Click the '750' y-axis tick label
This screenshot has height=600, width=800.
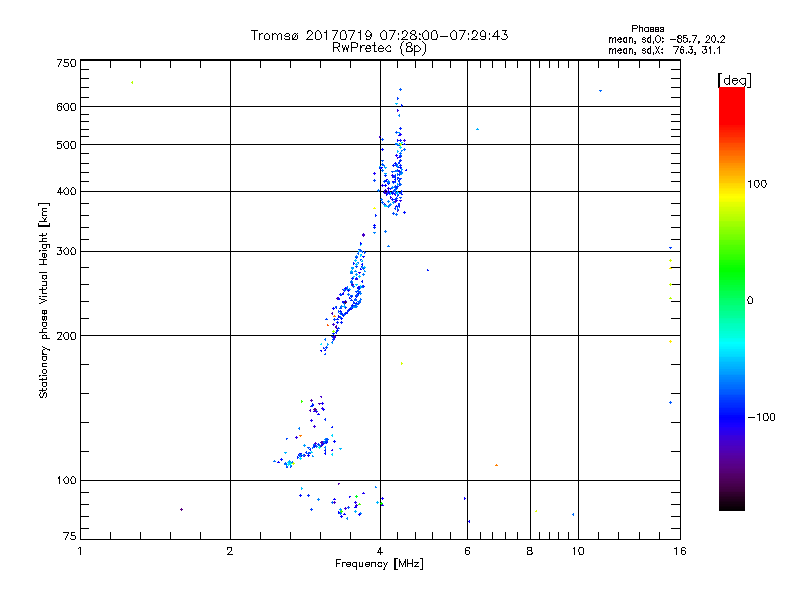[66, 63]
